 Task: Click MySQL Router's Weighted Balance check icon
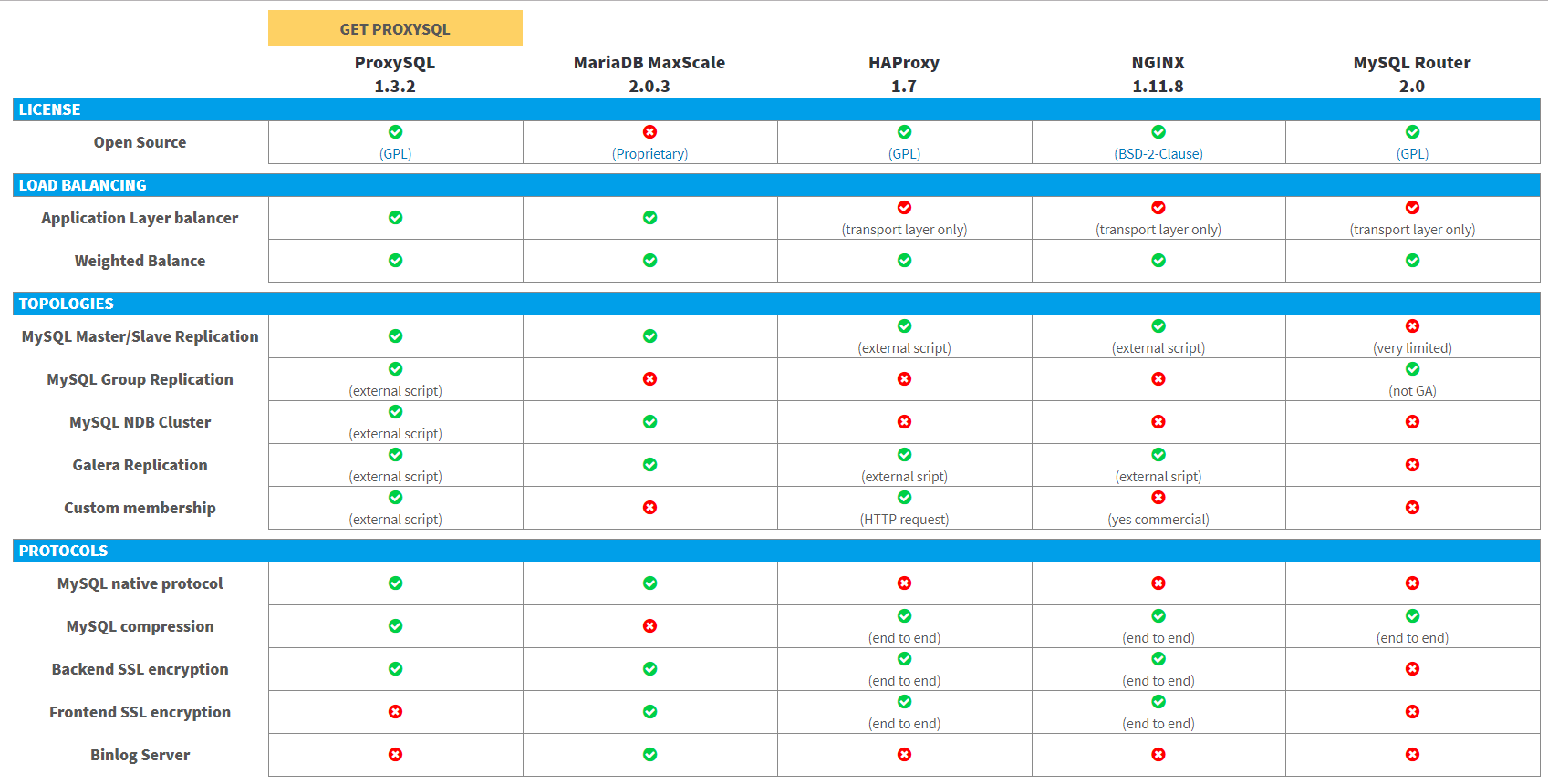coord(1412,261)
